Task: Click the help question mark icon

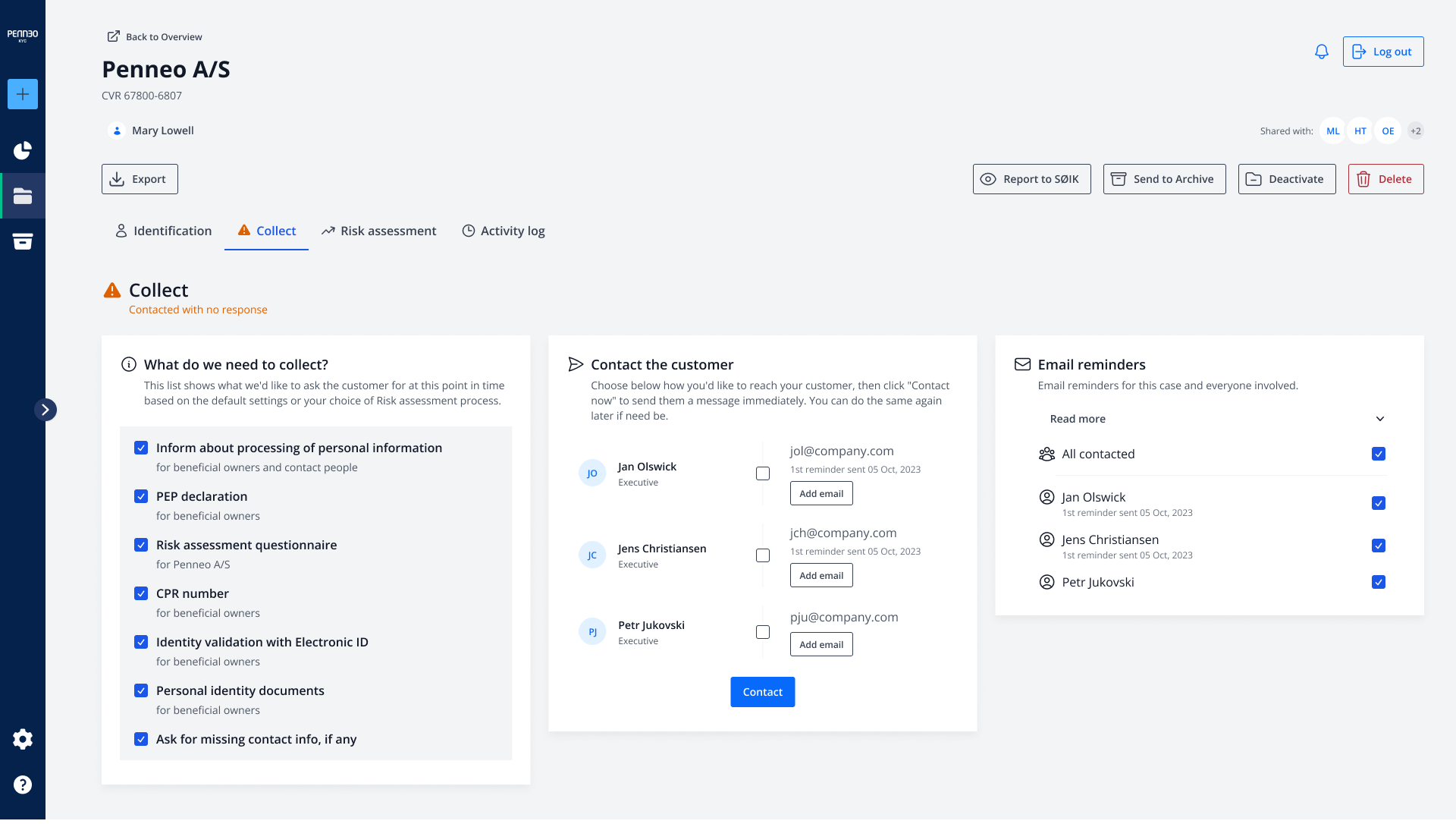Action: click(23, 785)
